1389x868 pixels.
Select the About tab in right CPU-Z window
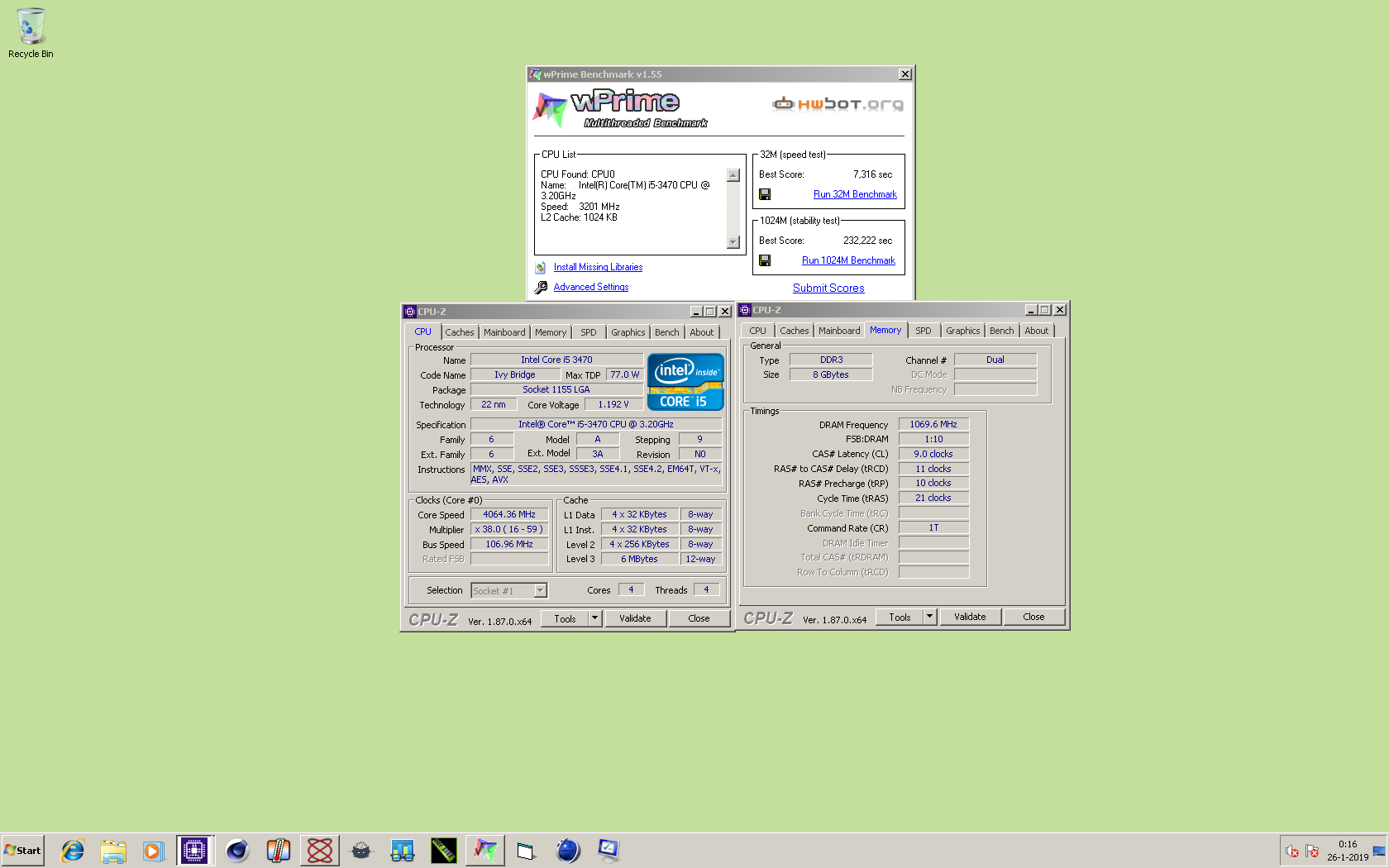1037,331
